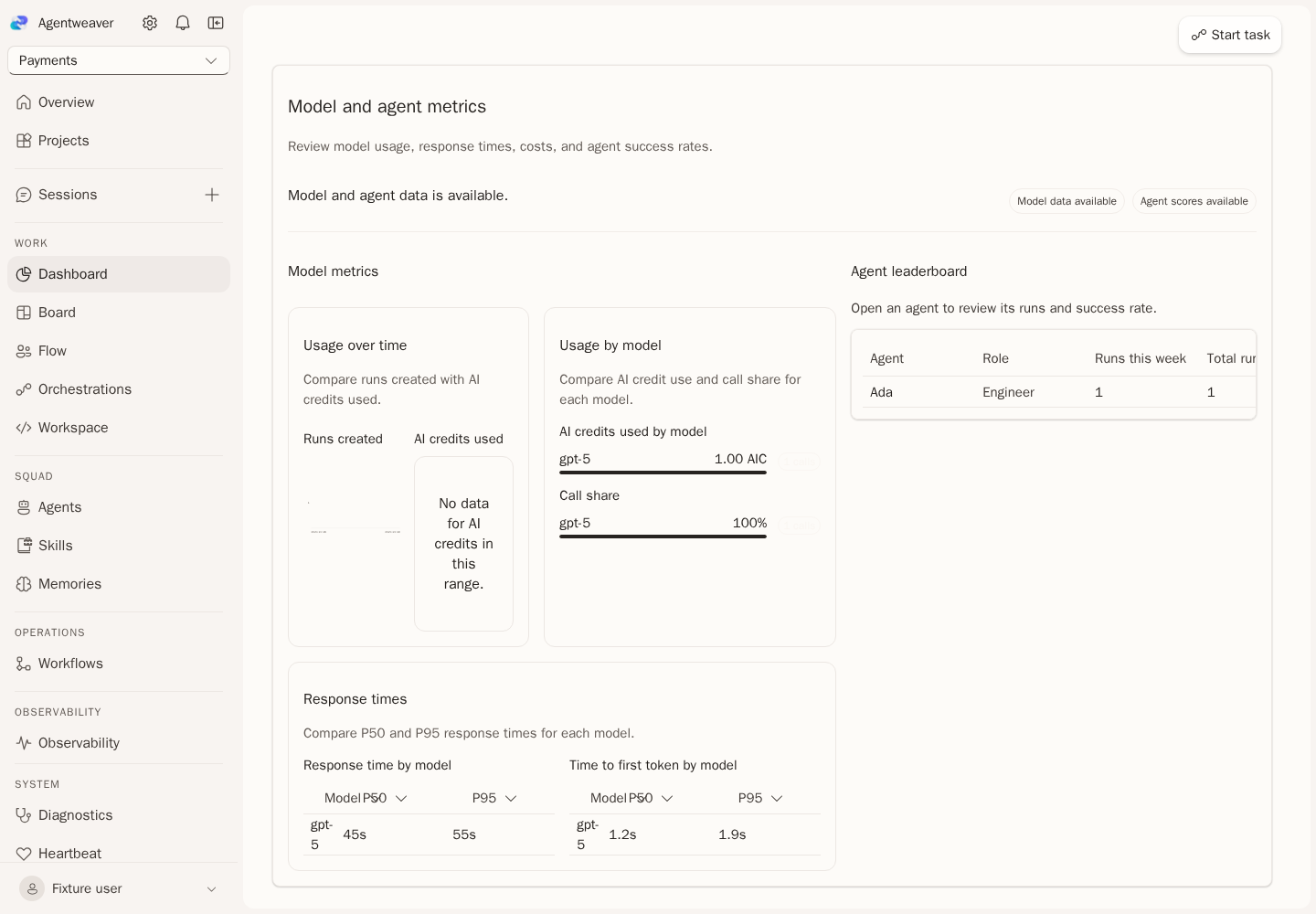This screenshot has width=1316, height=914.
Task: Navigate to Observability
Action: (119, 743)
